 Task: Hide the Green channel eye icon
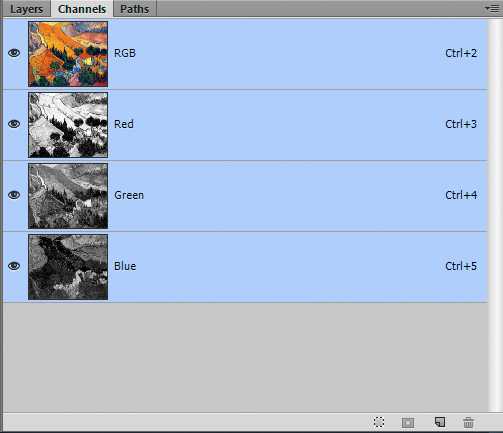[14, 195]
